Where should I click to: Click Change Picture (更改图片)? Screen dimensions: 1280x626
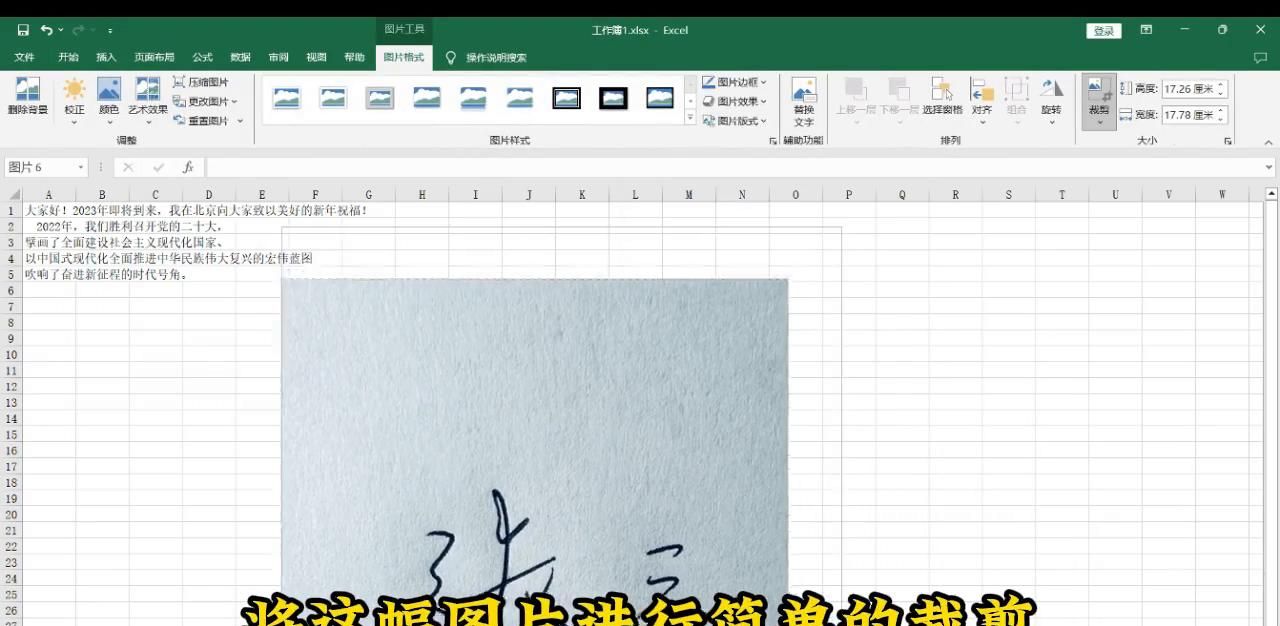tap(205, 101)
